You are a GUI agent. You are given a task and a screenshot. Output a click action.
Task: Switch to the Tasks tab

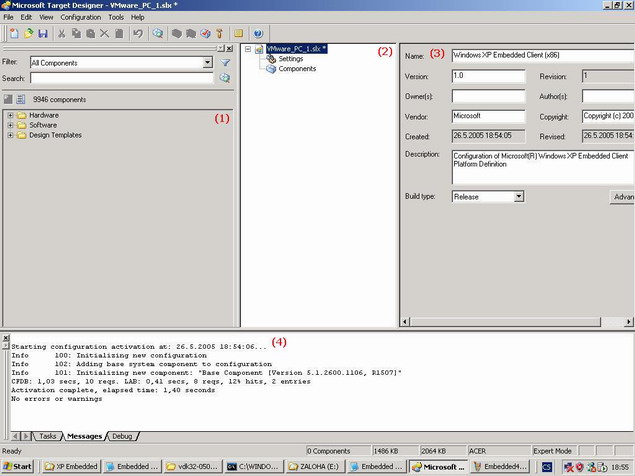pyautogui.click(x=47, y=436)
